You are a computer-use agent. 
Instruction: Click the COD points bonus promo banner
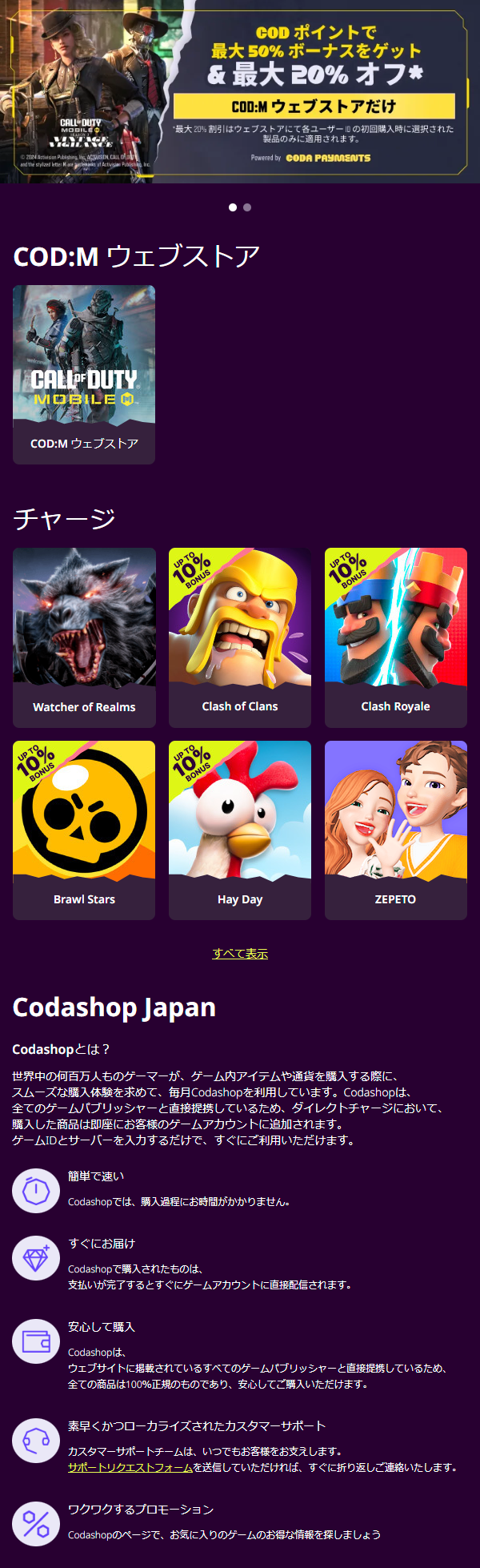coord(240,91)
